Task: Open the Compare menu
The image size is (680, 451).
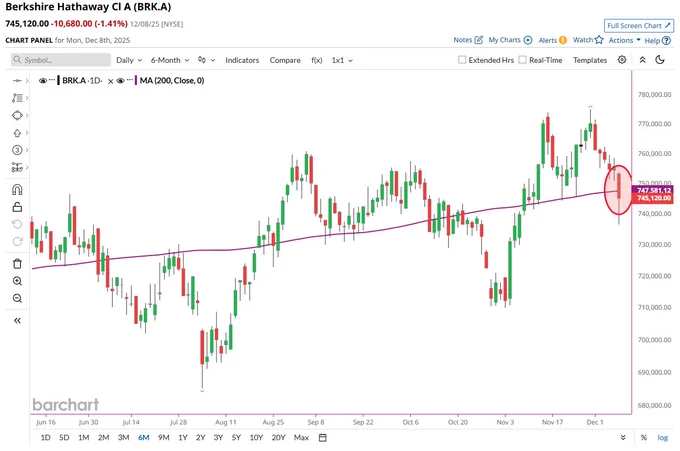Action: tap(285, 60)
